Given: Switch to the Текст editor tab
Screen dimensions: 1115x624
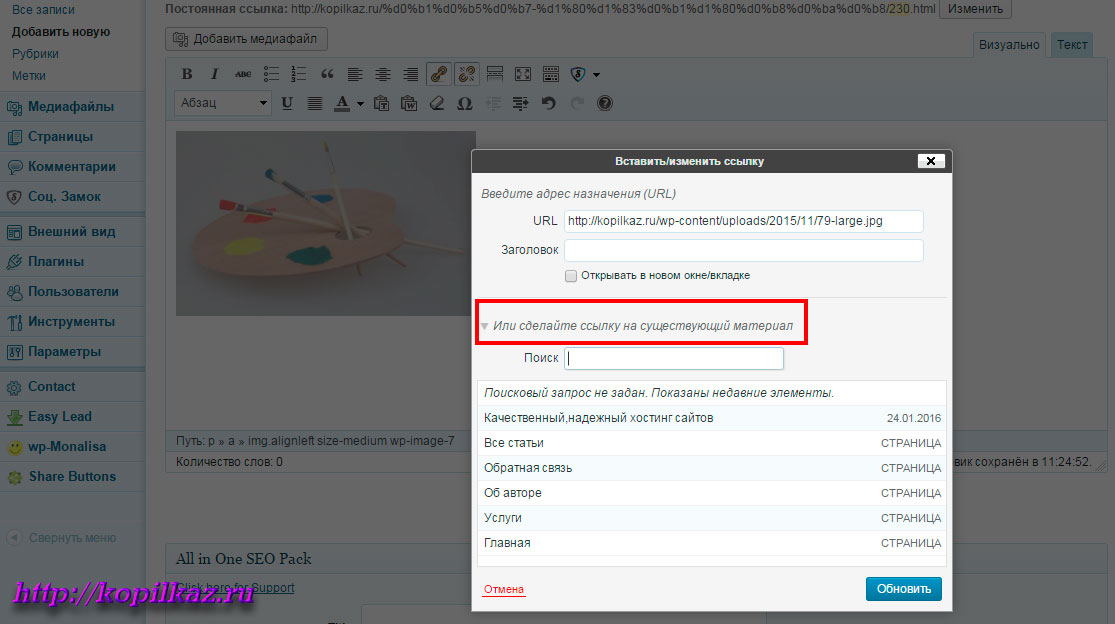Looking at the screenshot, I should [x=1072, y=45].
